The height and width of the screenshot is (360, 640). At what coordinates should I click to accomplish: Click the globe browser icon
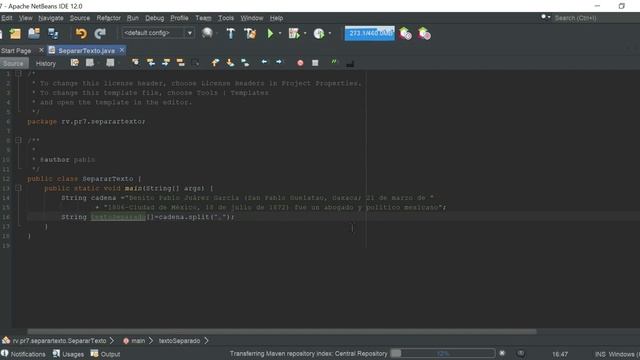coord(207,33)
